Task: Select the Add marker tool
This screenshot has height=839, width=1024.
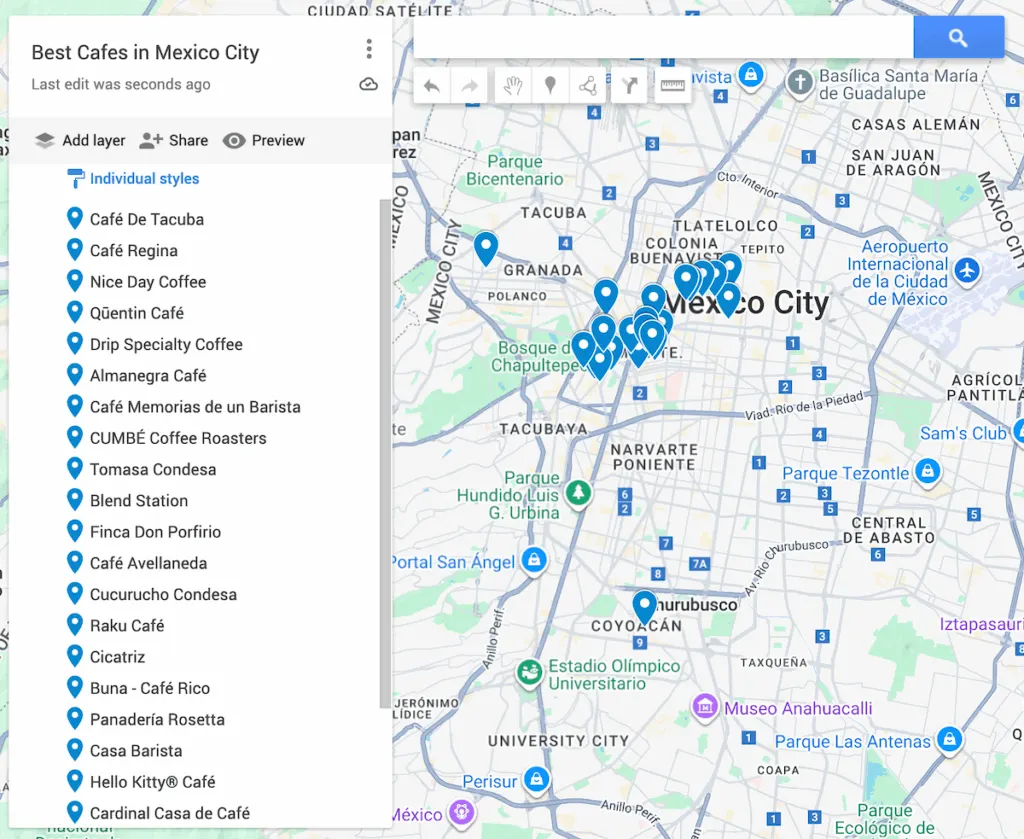Action: click(x=551, y=86)
